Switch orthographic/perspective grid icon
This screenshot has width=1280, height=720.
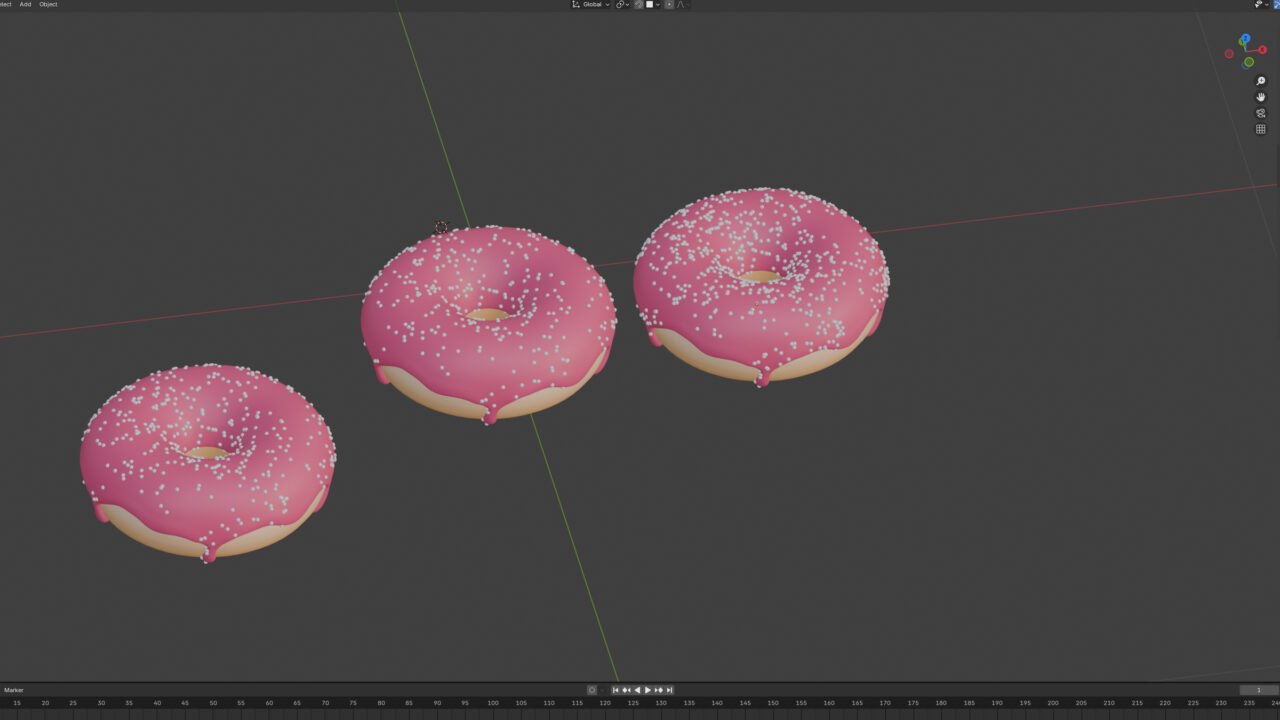point(1260,129)
